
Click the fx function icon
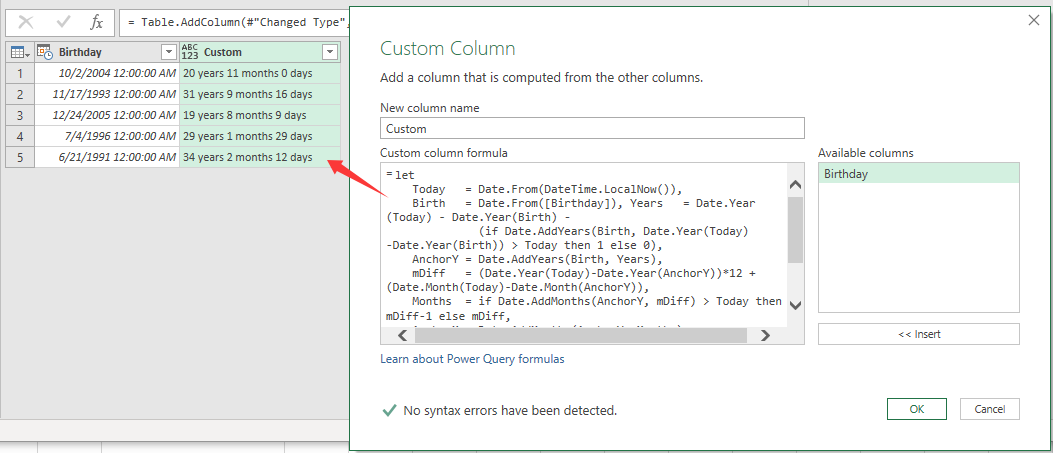[x=96, y=21]
